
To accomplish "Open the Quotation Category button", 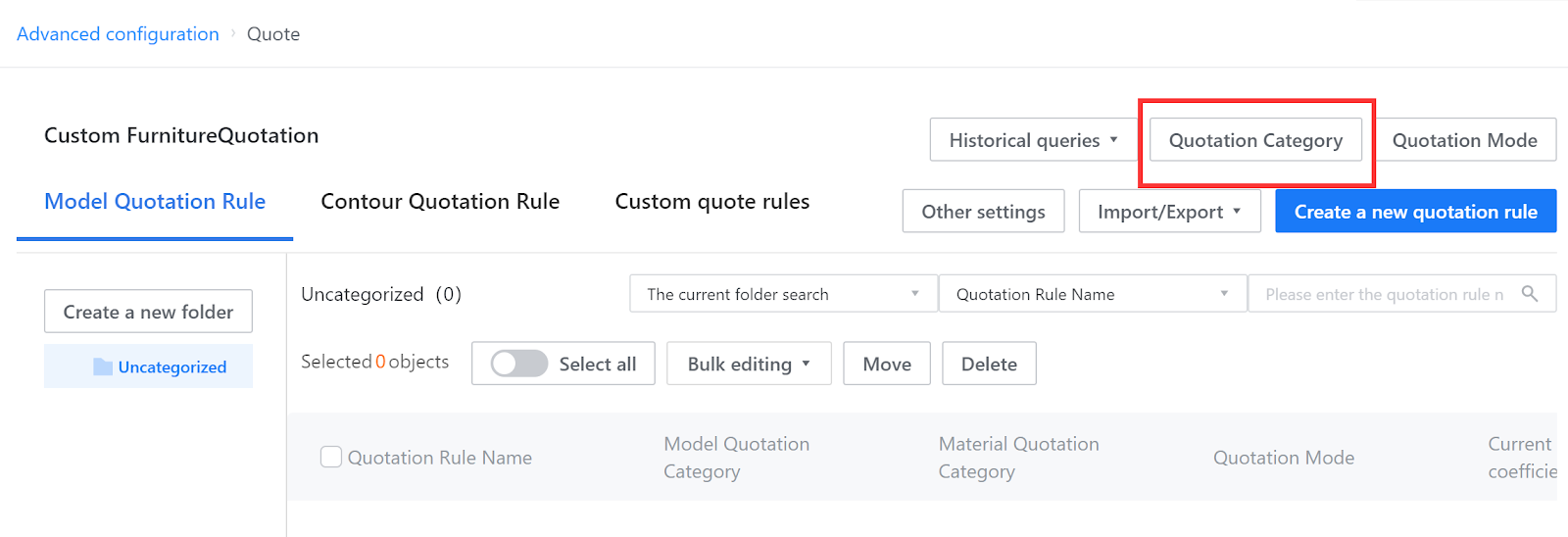I will [x=1255, y=140].
